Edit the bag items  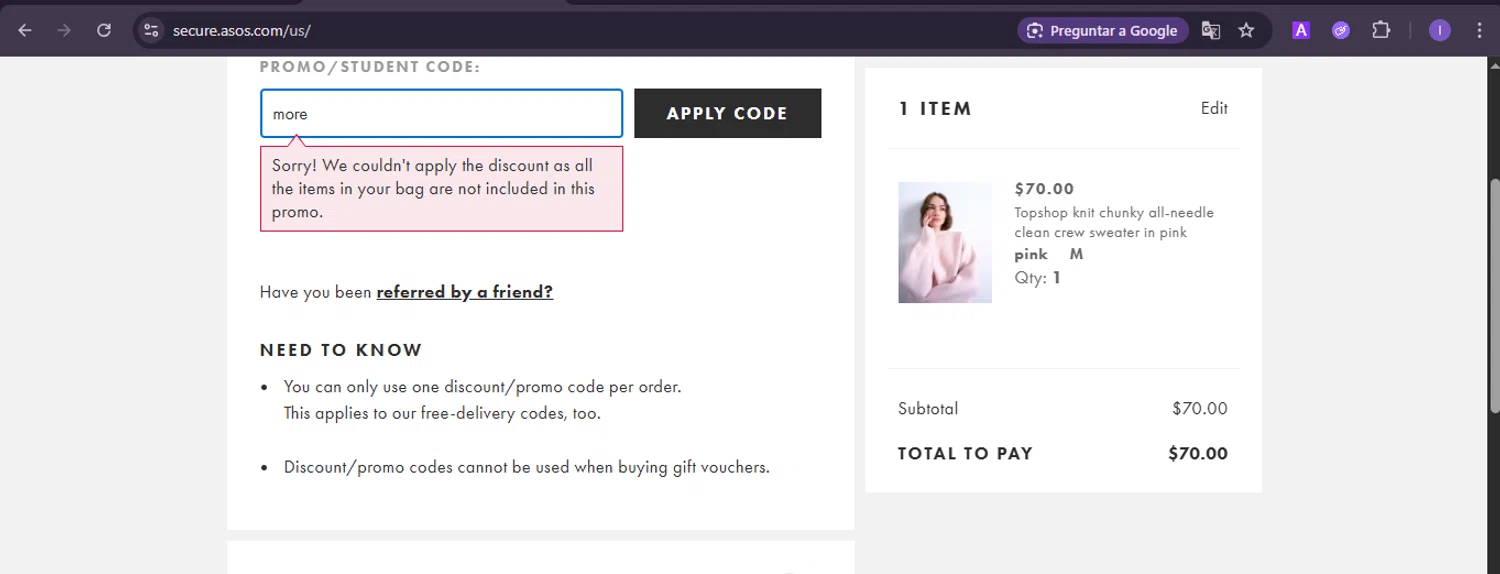1214,108
